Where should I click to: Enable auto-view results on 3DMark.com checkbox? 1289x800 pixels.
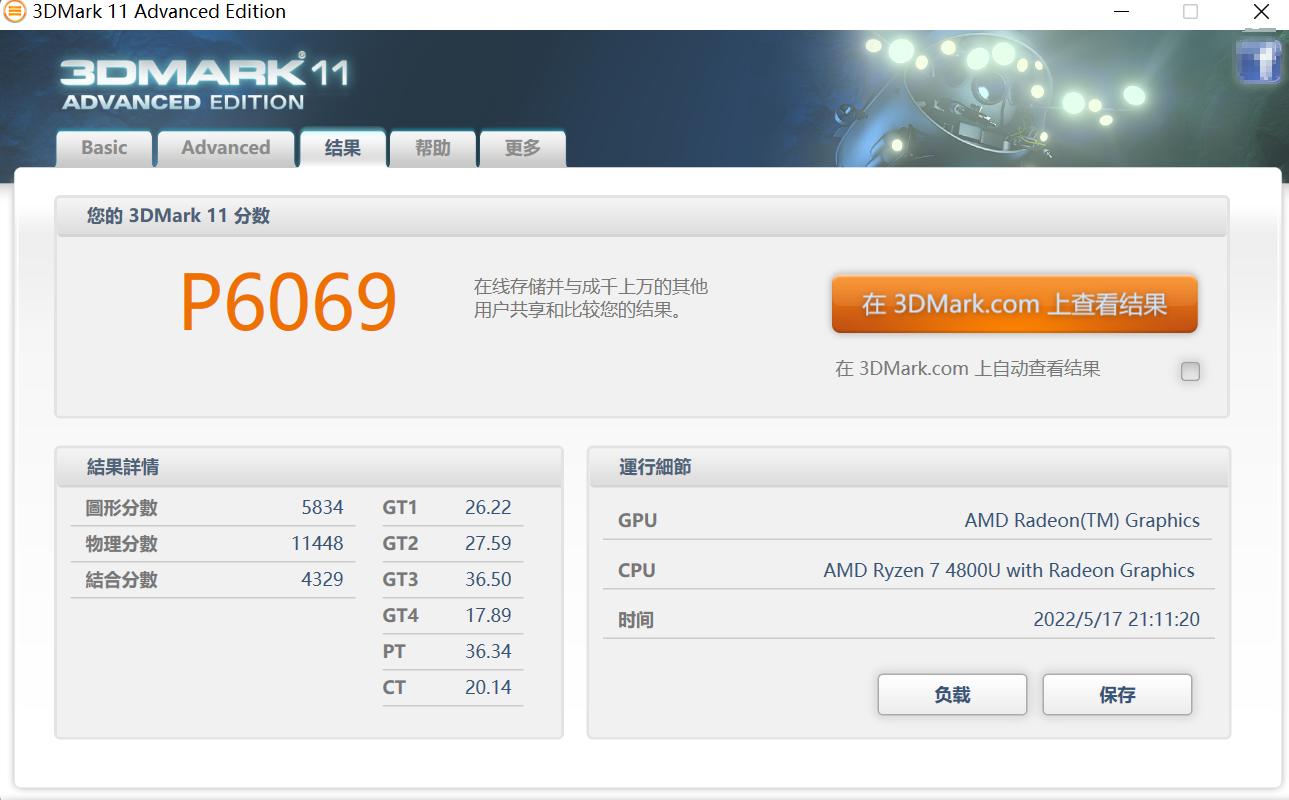(1190, 372)
